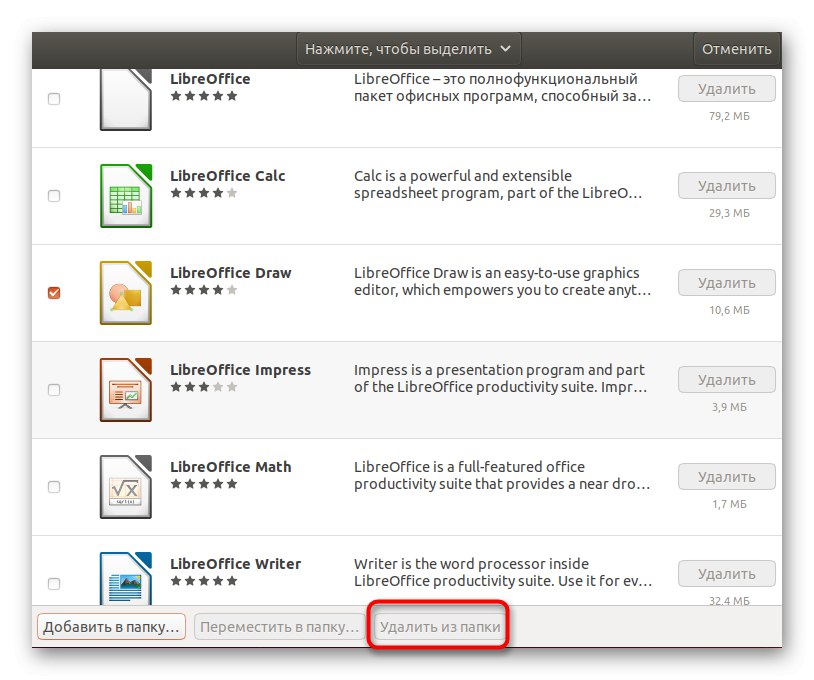
Task: Click the '3,9 МБ' size label
Action: pyautogui.click(x=729, y=407)
